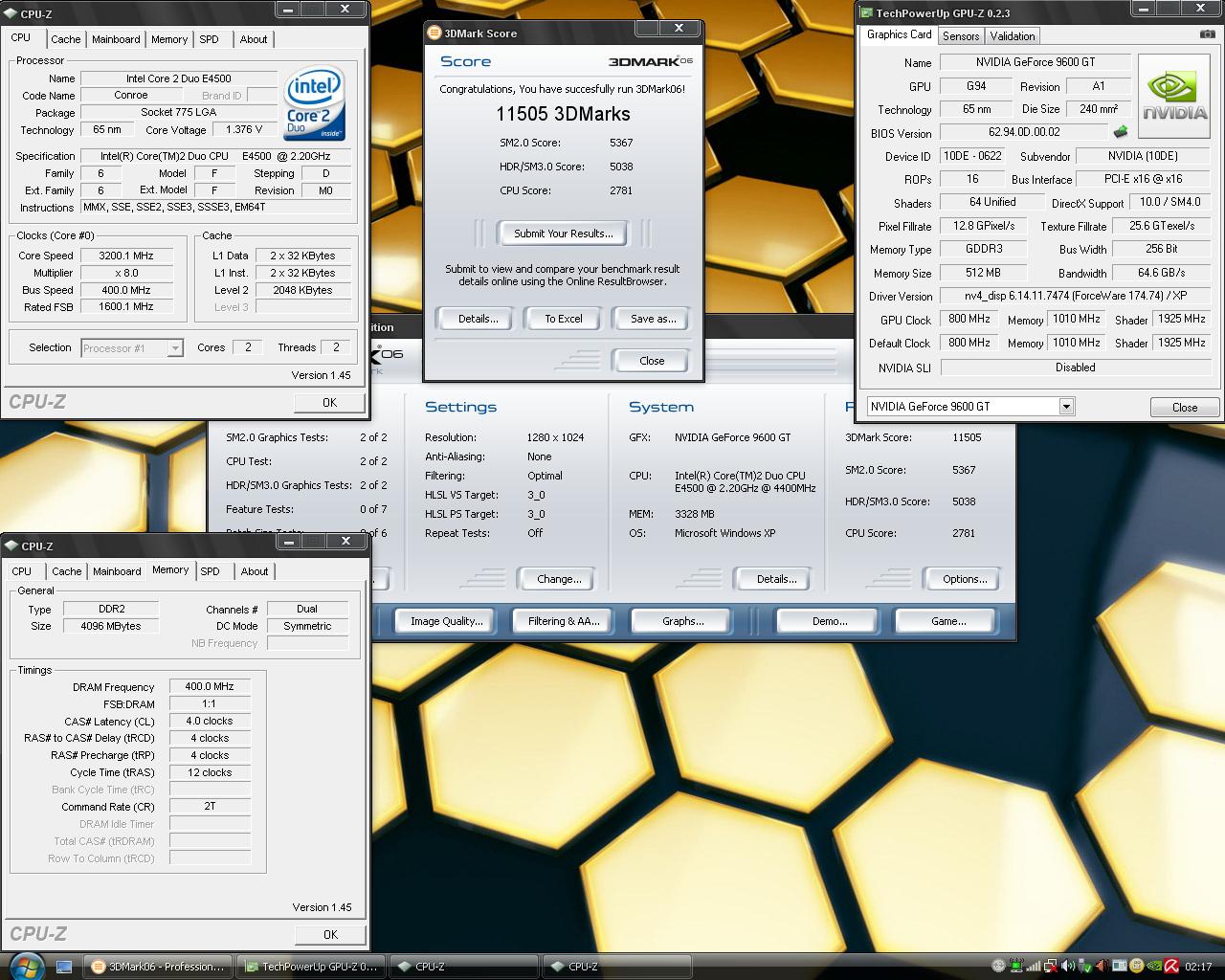Click the Avira umbrella tray icon
The height and width of the screenshot is (980, 1225).
pyautogui.click(x=1171, y=967)
